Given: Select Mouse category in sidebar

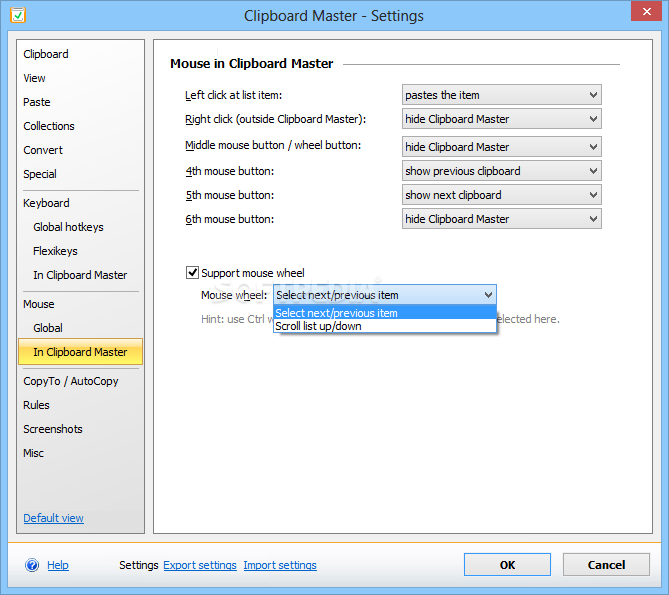Looking at the screenshot, I should point(38,304).
